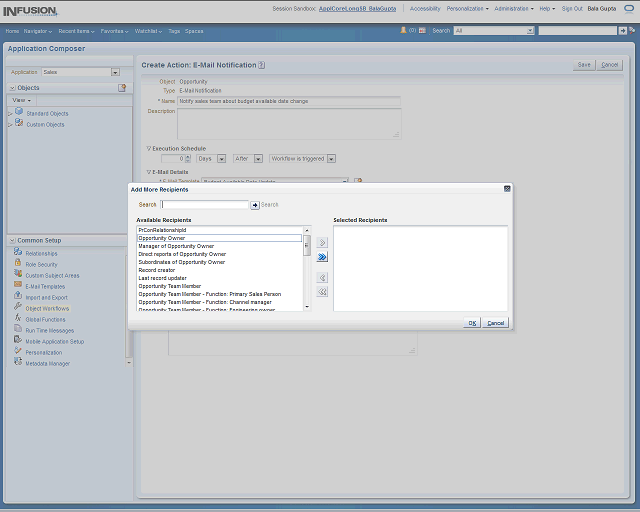Screen dimensions: 640x512
Task: Expand the Standard Objects tree node
Action: (10, 113)
